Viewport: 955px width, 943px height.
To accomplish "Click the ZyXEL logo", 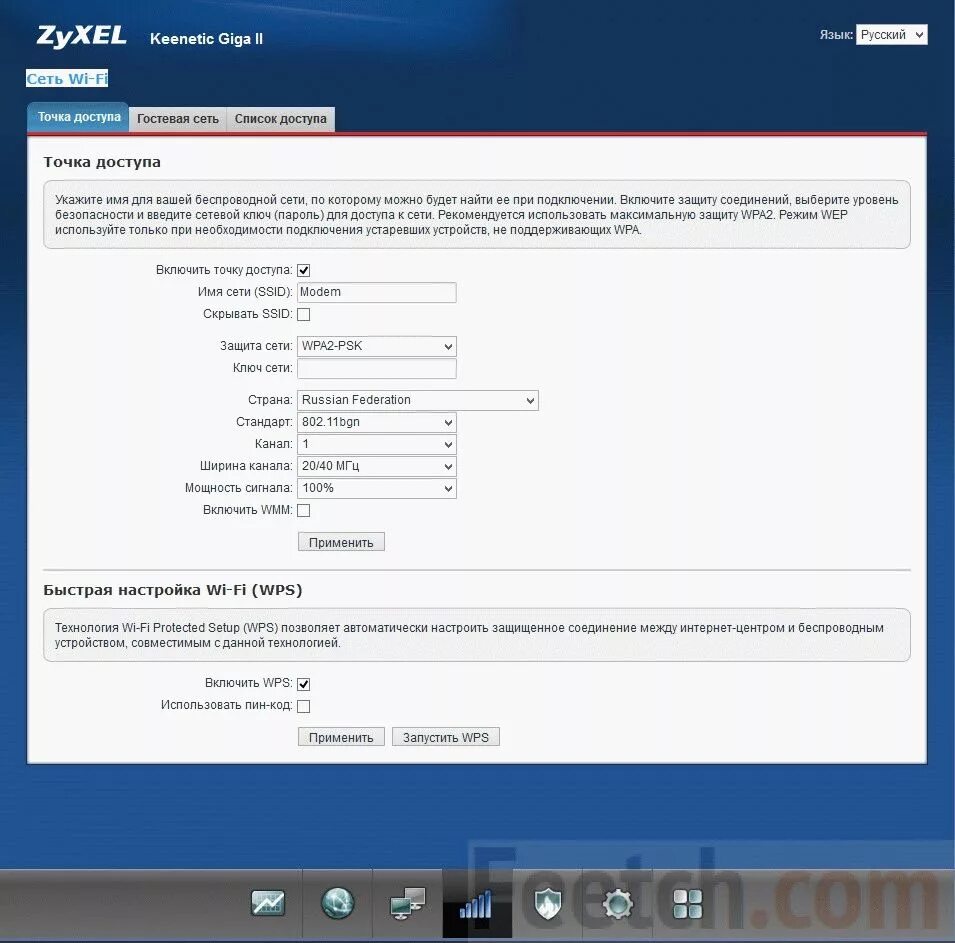I will click(x=82, y=36).
